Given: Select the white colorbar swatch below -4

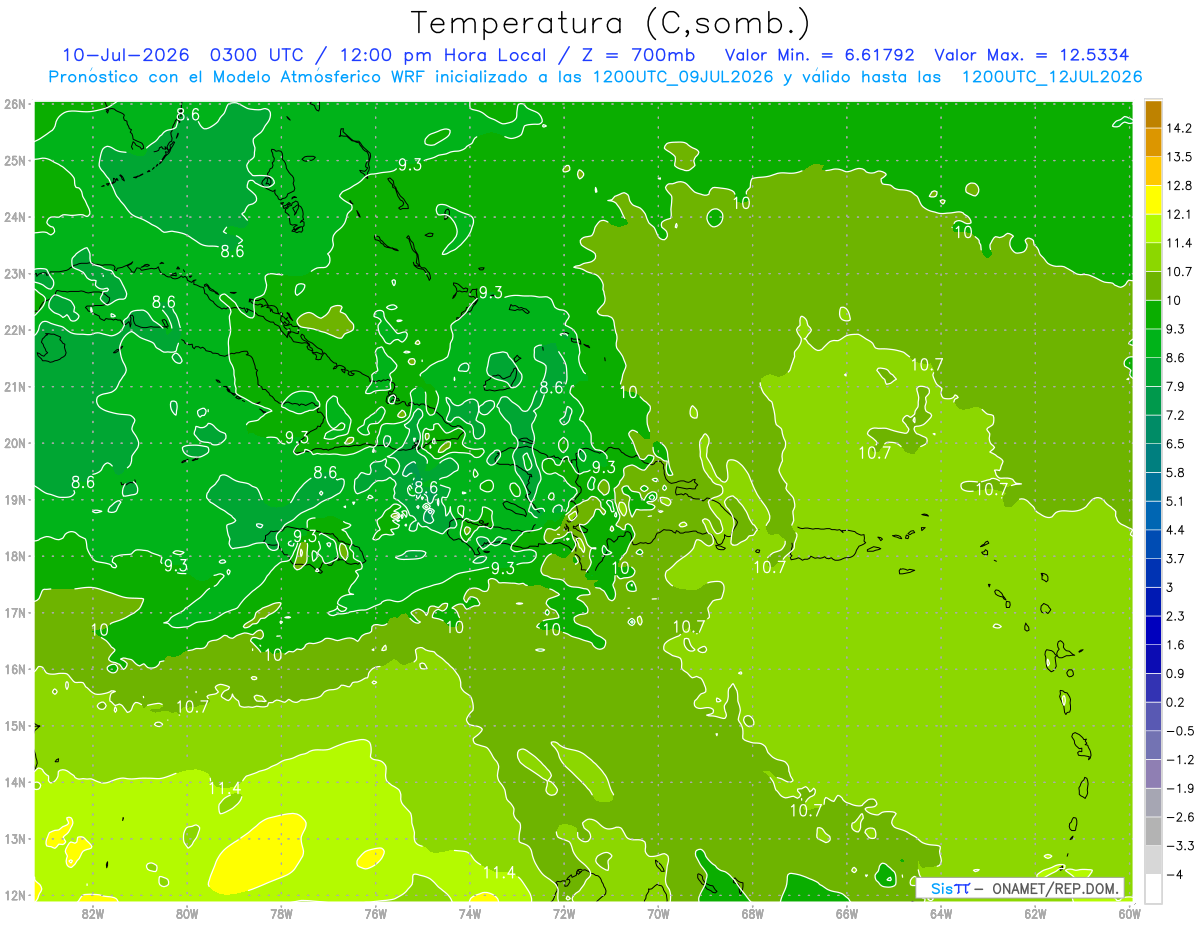Looking at the screenshot, I should (x=1154, y=889).
